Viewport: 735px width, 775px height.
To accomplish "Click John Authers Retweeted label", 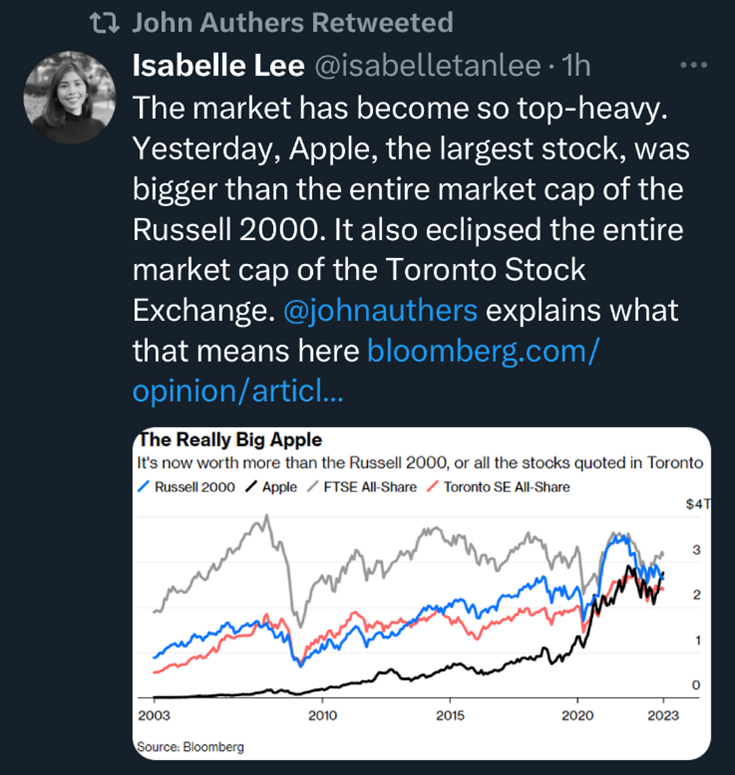I will click(292, 22).
